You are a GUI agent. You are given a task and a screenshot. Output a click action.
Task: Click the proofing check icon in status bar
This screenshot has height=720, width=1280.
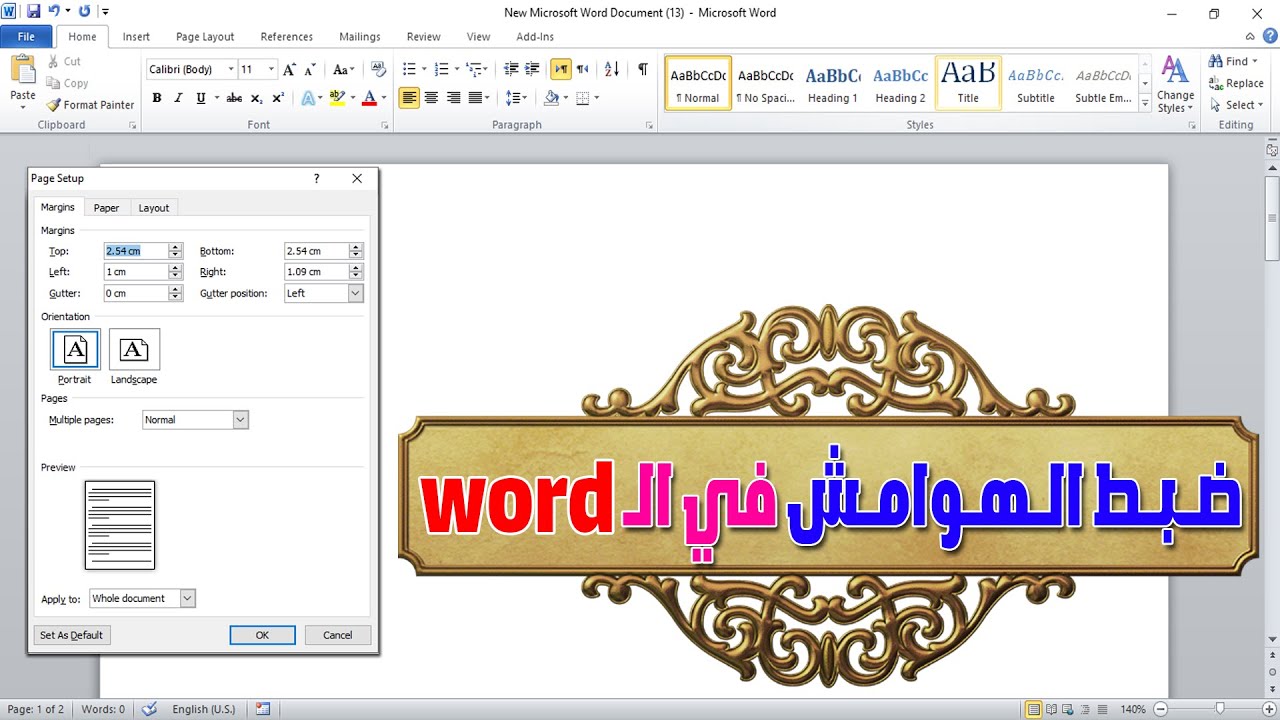(x=150, y=709)
